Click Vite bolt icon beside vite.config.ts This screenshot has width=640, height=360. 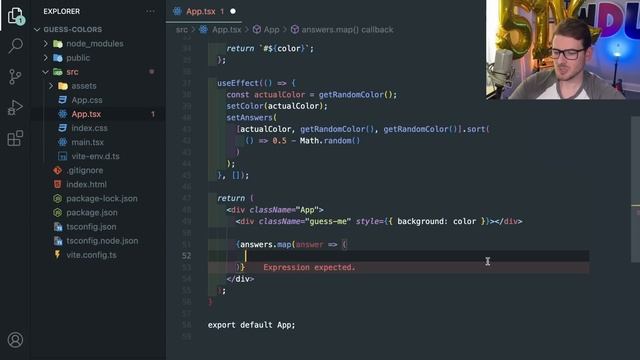pyautogui.click(x=58, y=255)
